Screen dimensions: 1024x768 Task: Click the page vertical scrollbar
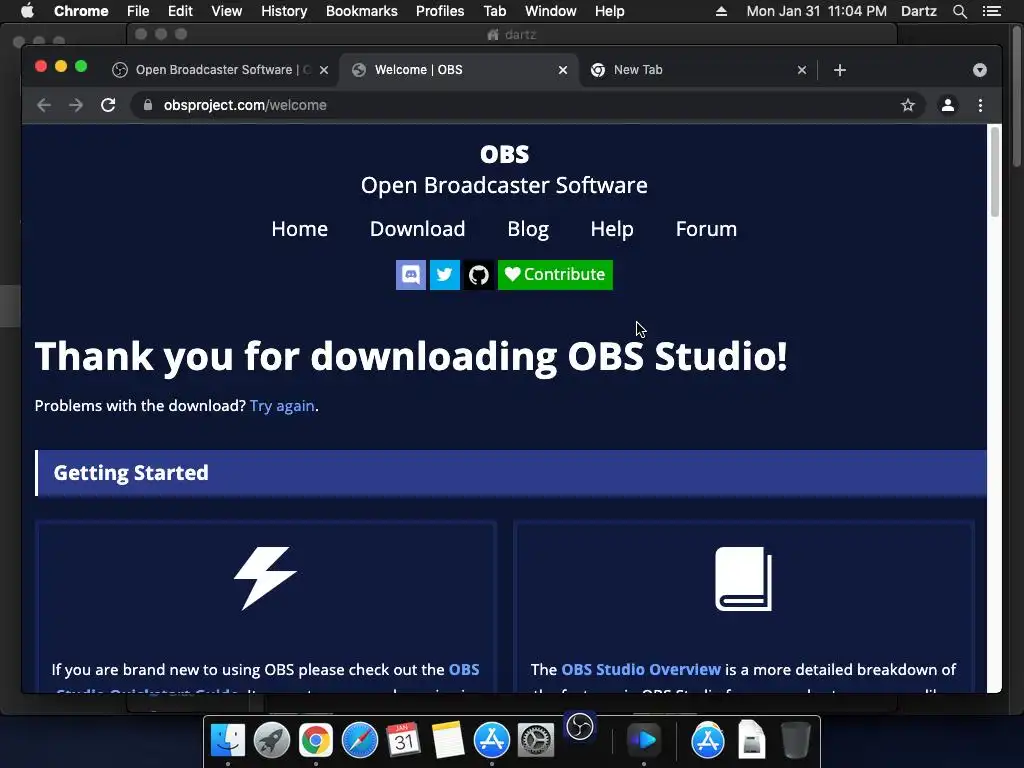click(x=995, y=171)
